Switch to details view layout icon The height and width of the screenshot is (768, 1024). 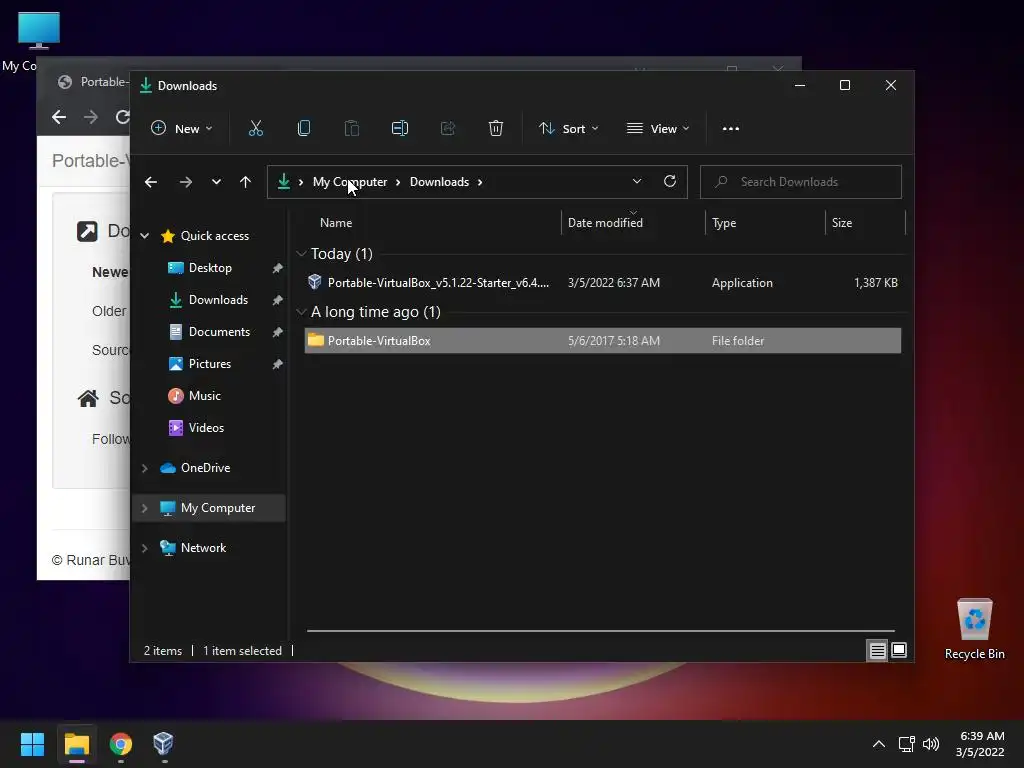tap(877, 650)
